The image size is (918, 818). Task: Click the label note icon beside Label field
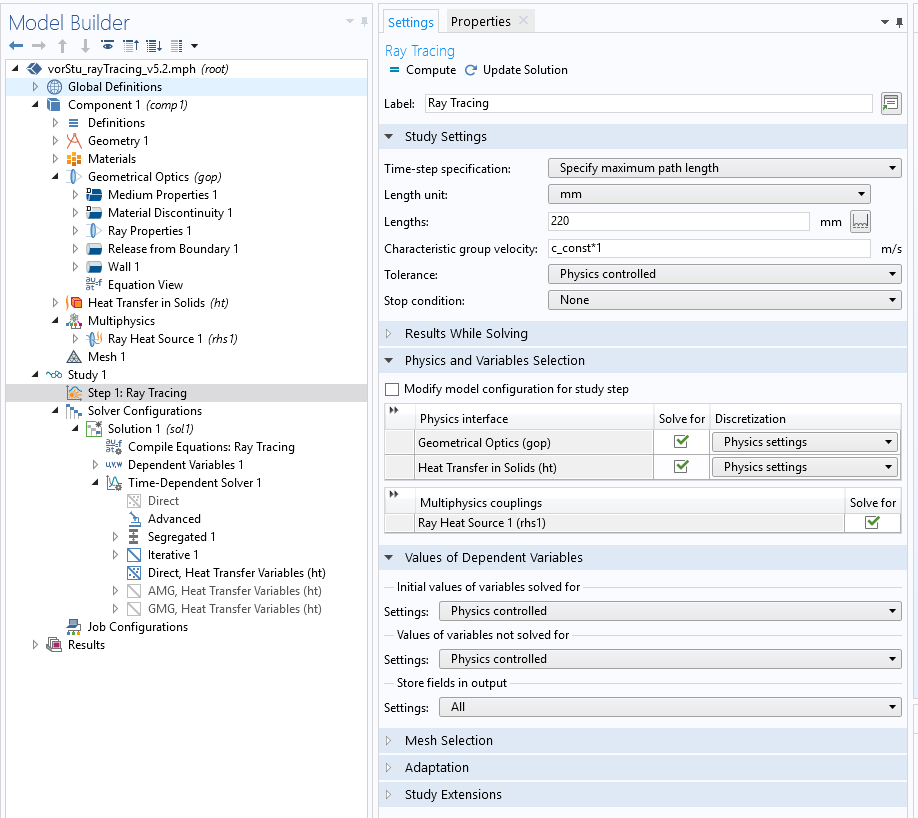[890, 103]
